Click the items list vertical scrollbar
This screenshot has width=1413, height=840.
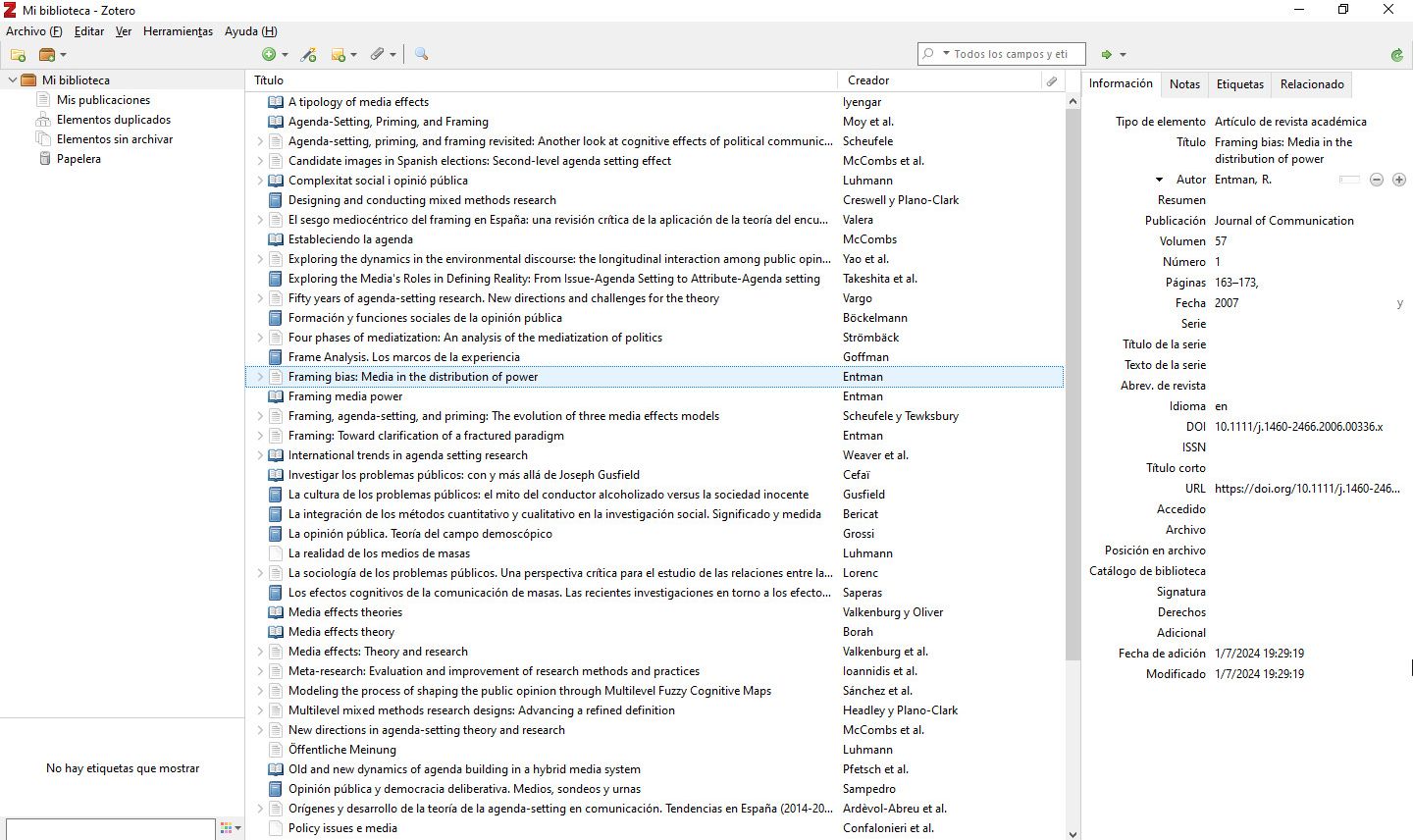coord(1072,383)
